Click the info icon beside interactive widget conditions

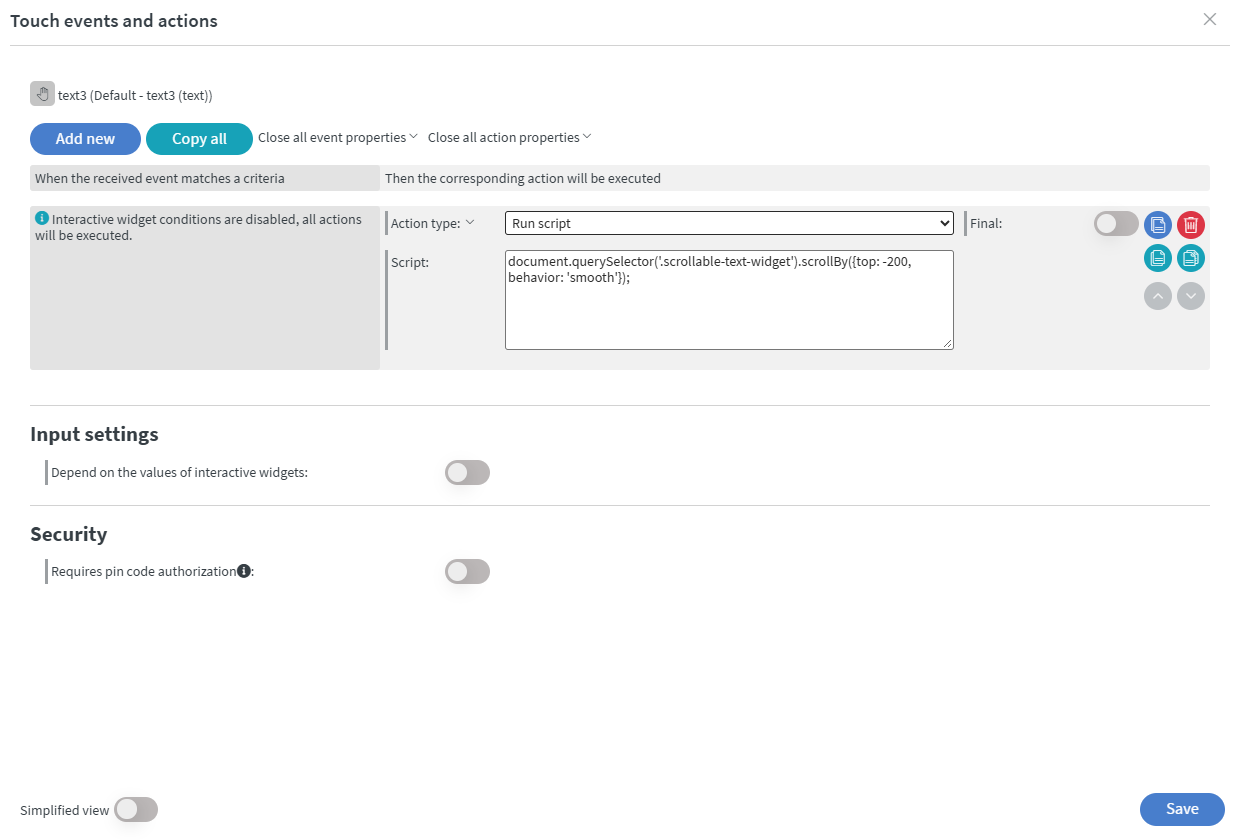click(x=42, y=218)
